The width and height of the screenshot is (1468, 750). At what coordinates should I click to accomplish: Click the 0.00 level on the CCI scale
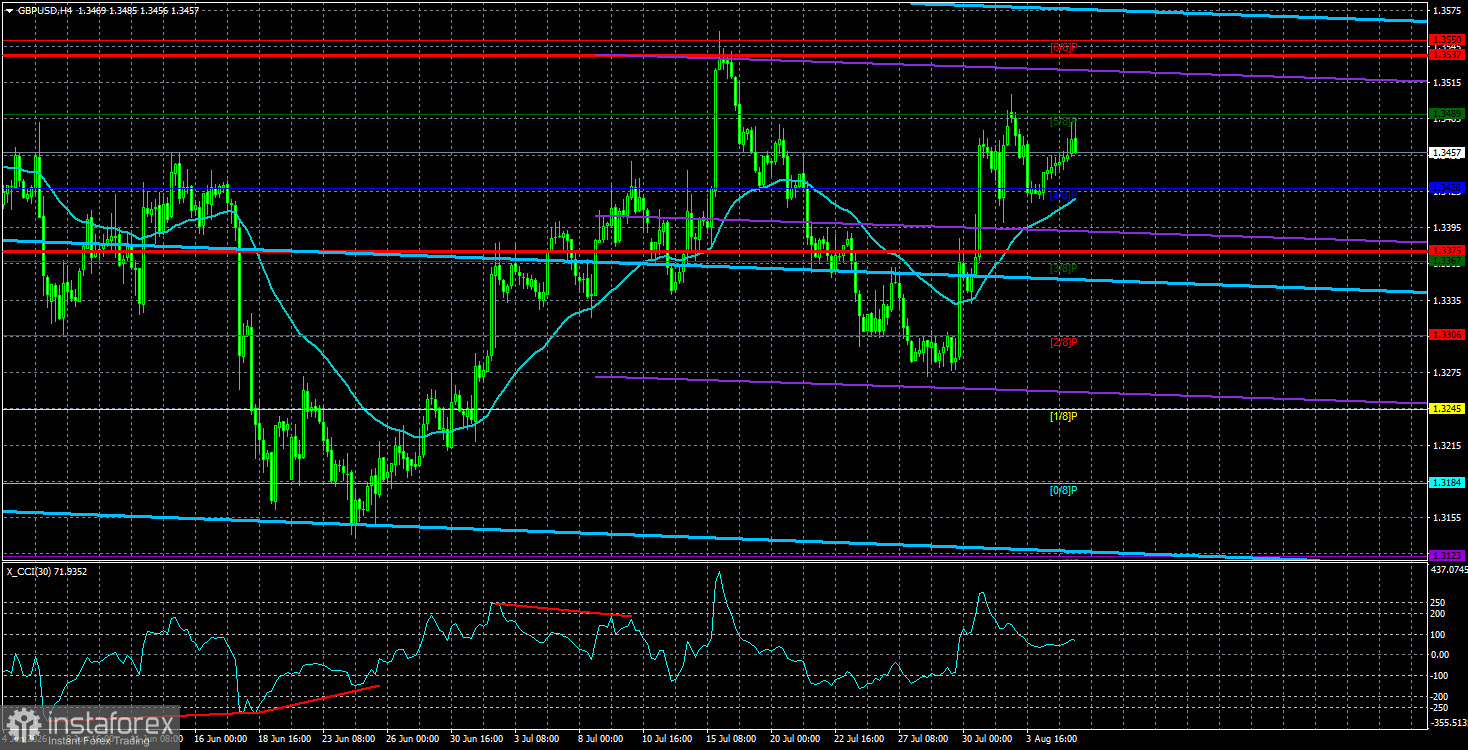(x=1442, y=654)
